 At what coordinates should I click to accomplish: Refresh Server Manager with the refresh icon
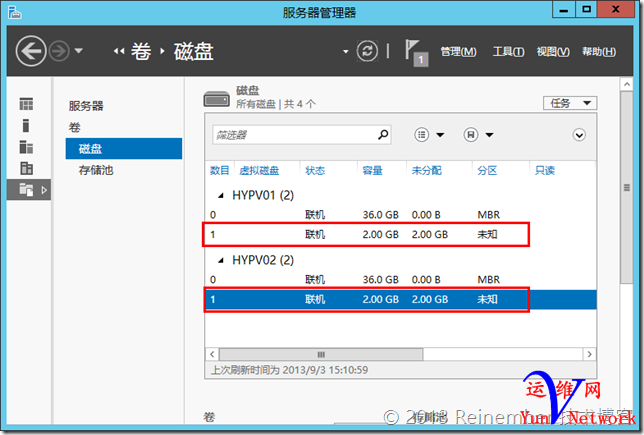coord(367,51)
